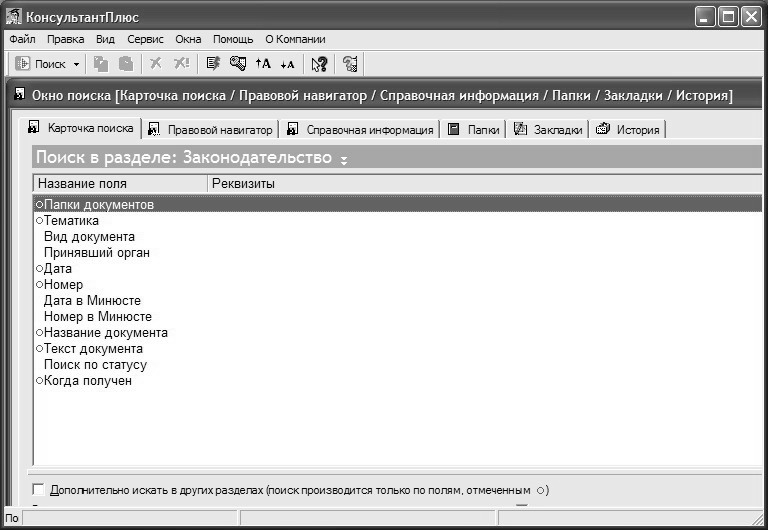Select the Дата в Минюсте field row
The height and width of the screenshot is (530, 768).
point(398,300)
